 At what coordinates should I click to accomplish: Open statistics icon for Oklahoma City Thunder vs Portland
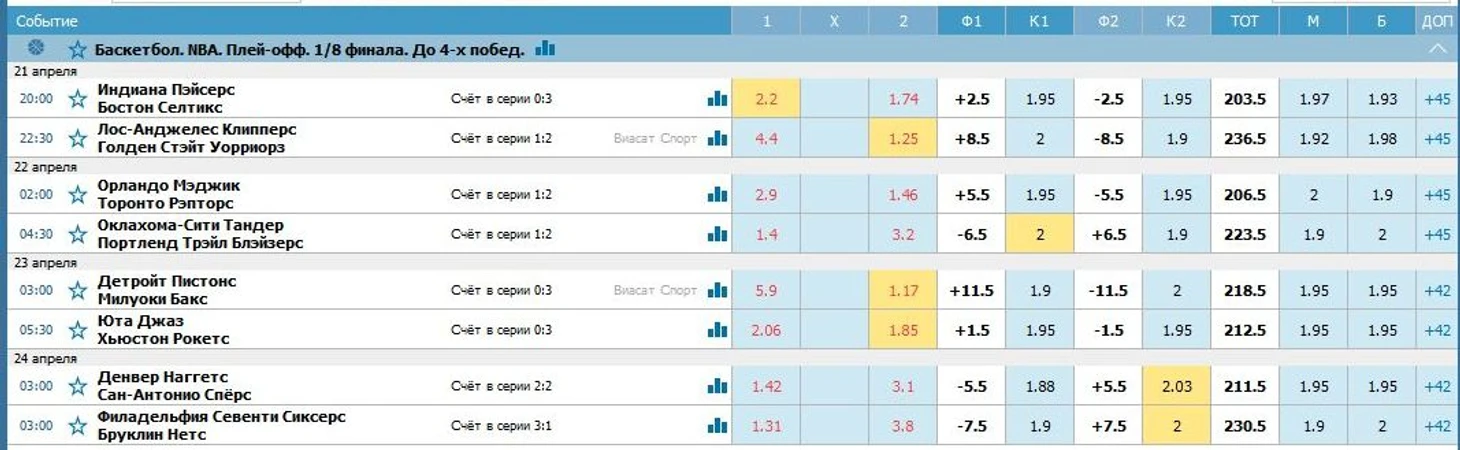coord(717,234)
